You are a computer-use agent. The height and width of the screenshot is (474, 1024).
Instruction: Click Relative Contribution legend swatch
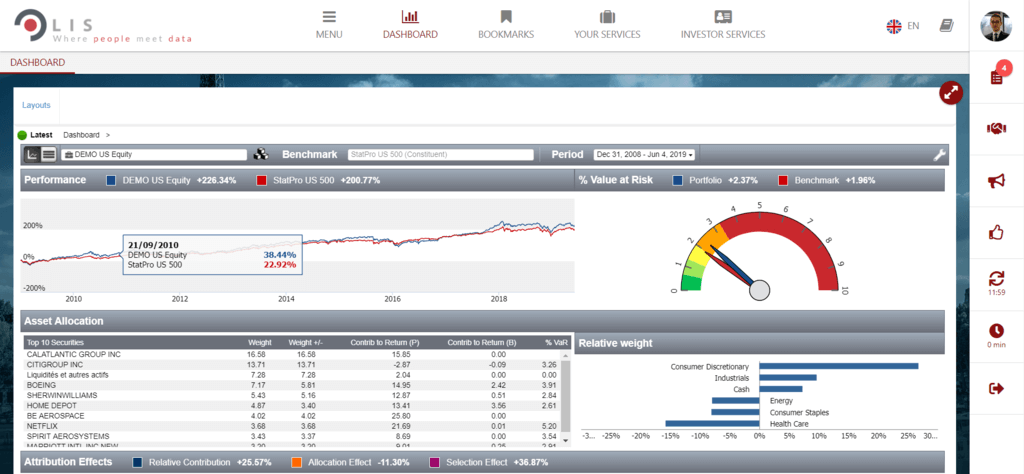[137, 462]
